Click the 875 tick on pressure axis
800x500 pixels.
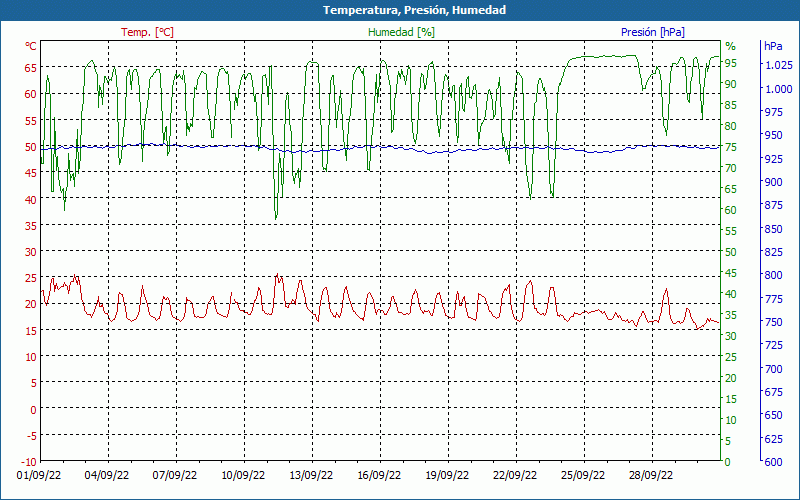coord(774,205)
